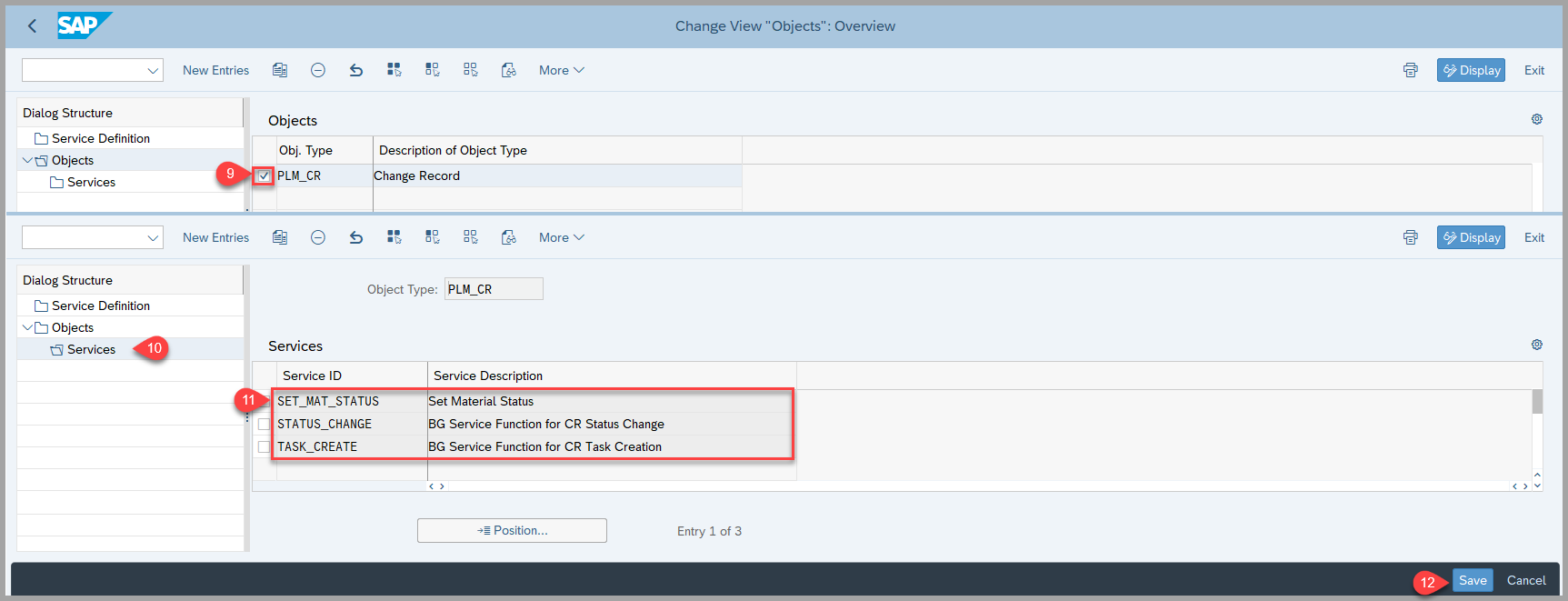
Task: Click the Services table vertical scrollbar
Action: [1537, 436]
